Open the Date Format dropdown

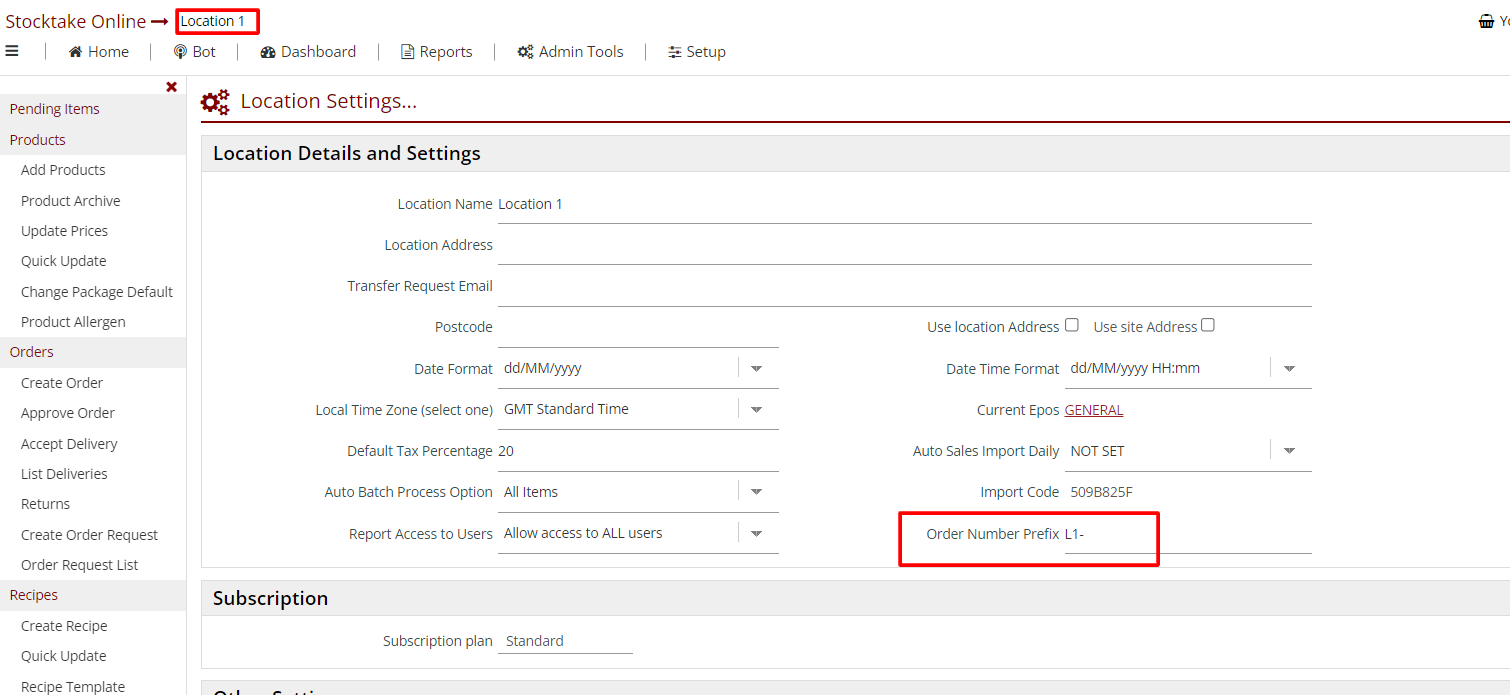pos(756,368)
